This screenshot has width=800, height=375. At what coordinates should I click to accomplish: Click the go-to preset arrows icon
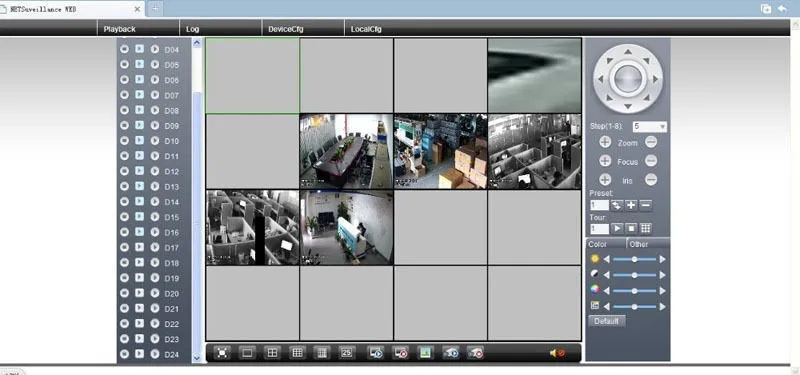coord(617,206)
